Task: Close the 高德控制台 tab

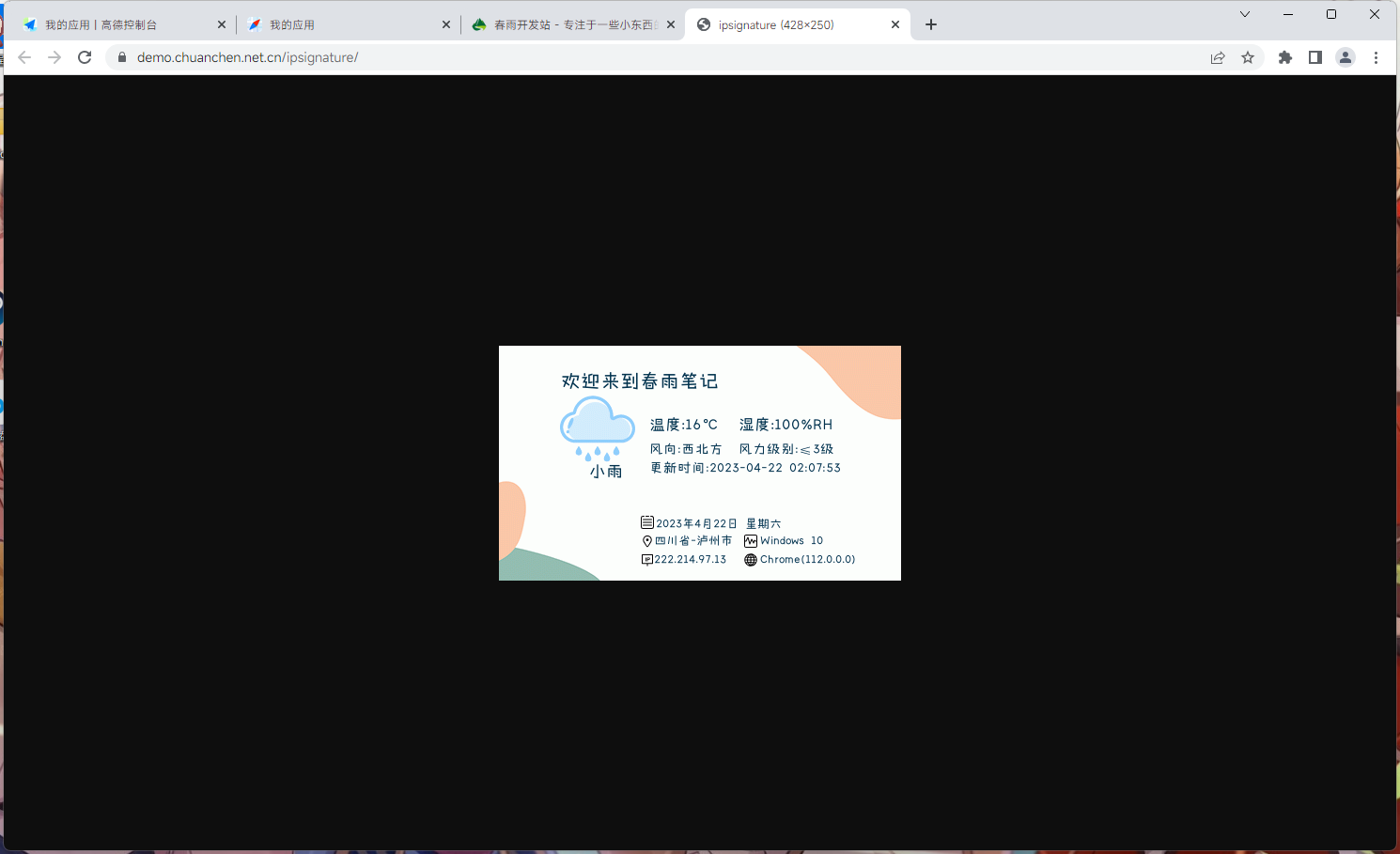Action: [222, 25]
